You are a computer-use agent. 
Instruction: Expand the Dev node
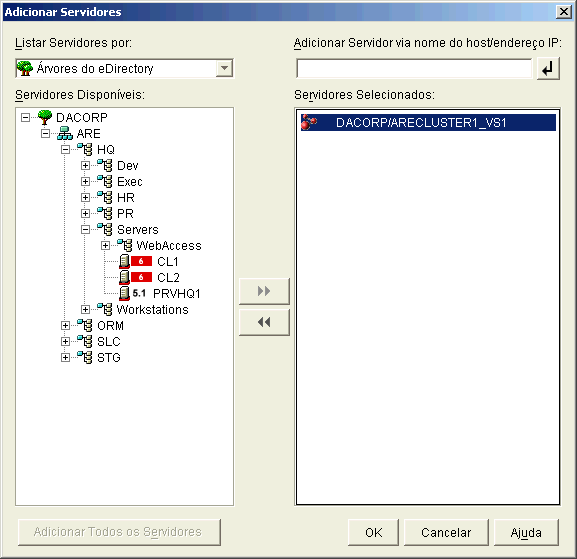(85, 166)
